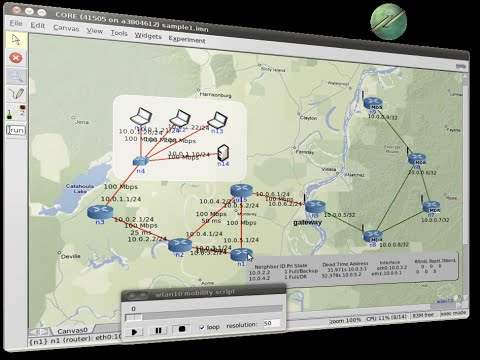Select MDR node n8
480x360 pixels.
coord(373,236)
